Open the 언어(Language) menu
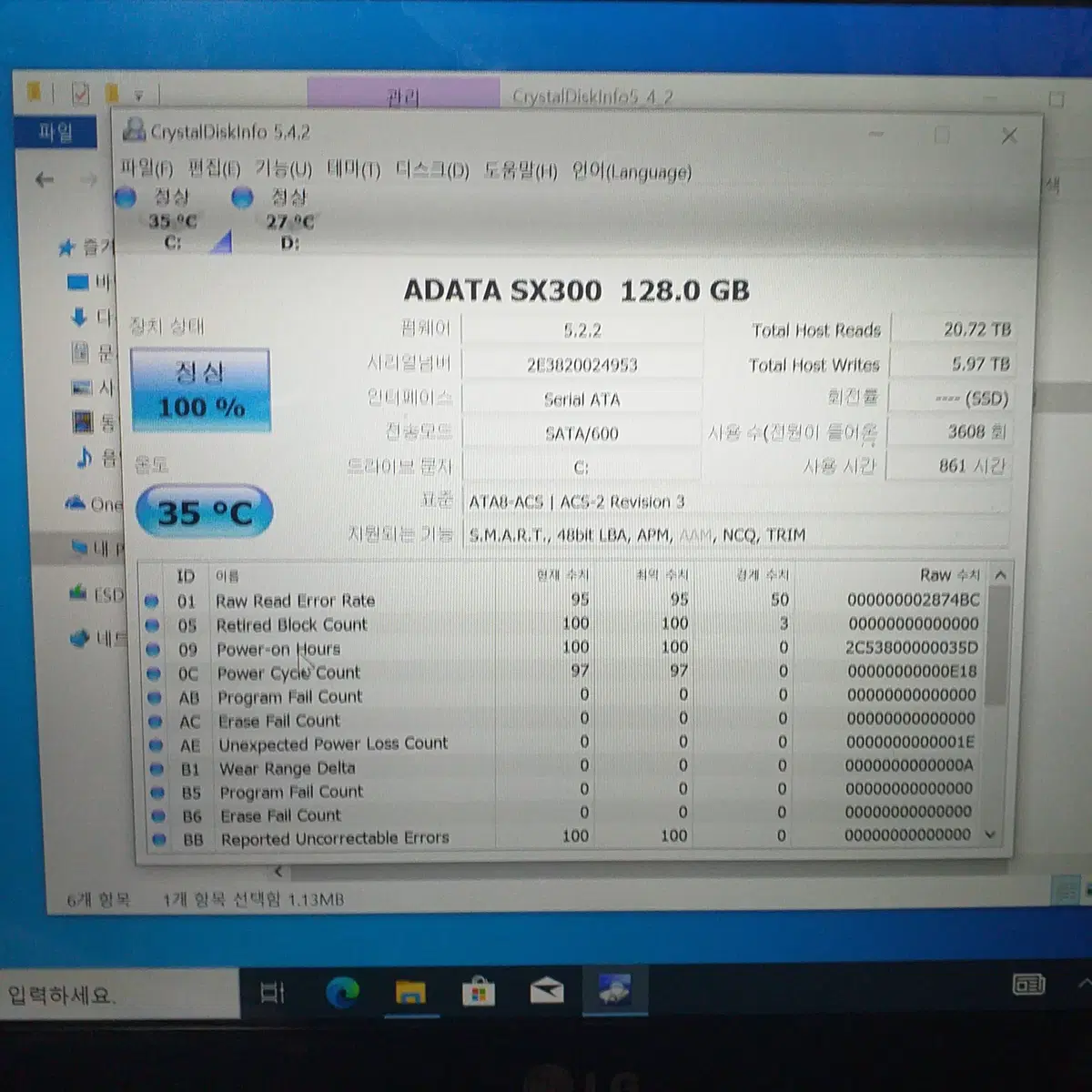Viewport: 1092px width, 1092px height. (x=632, y=172)
